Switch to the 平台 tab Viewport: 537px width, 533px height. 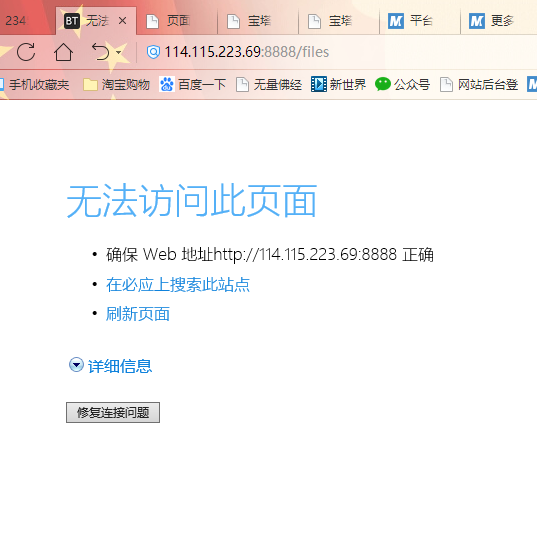420,21
